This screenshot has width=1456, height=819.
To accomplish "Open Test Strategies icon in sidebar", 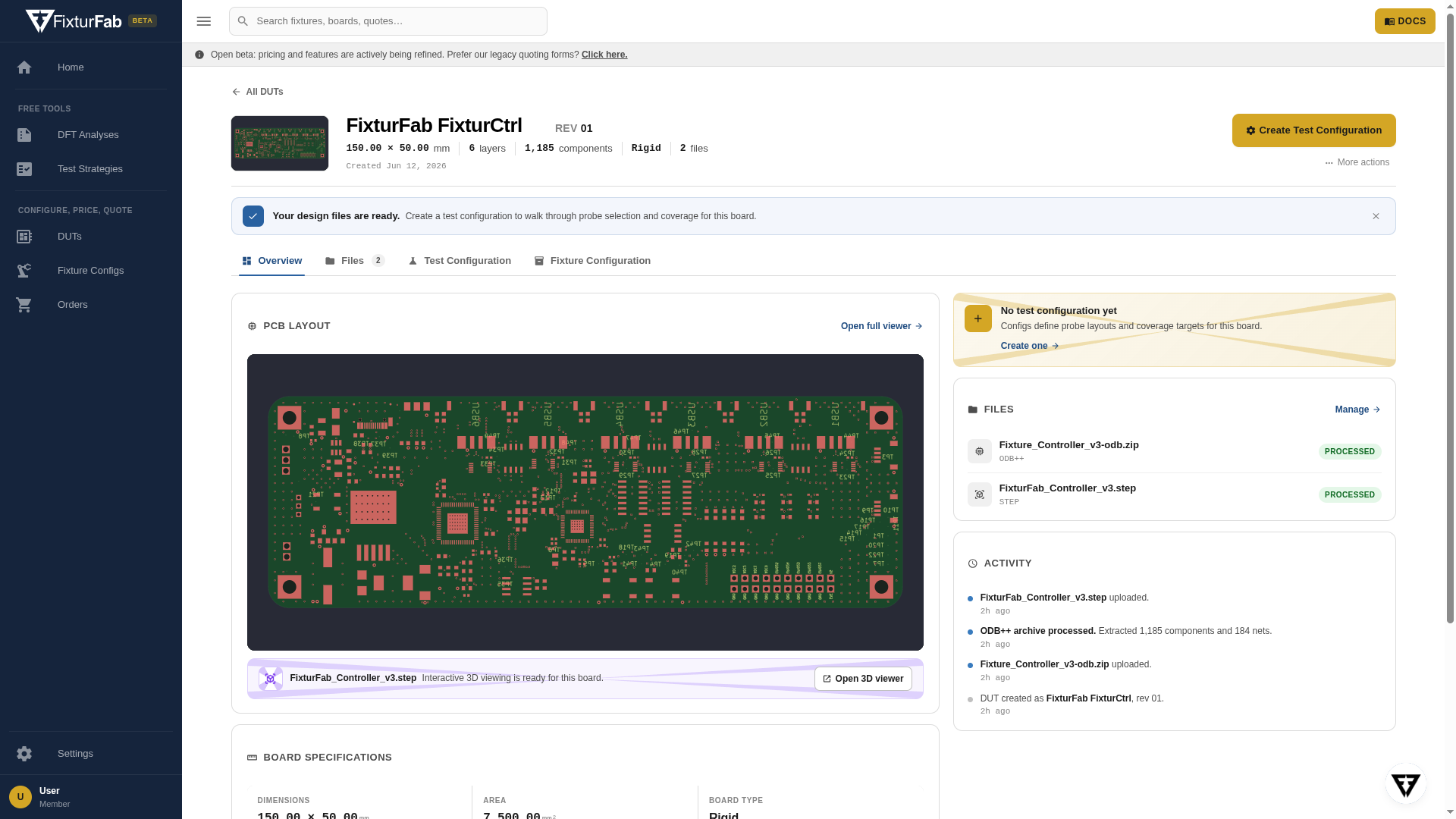I will (24, 169).
